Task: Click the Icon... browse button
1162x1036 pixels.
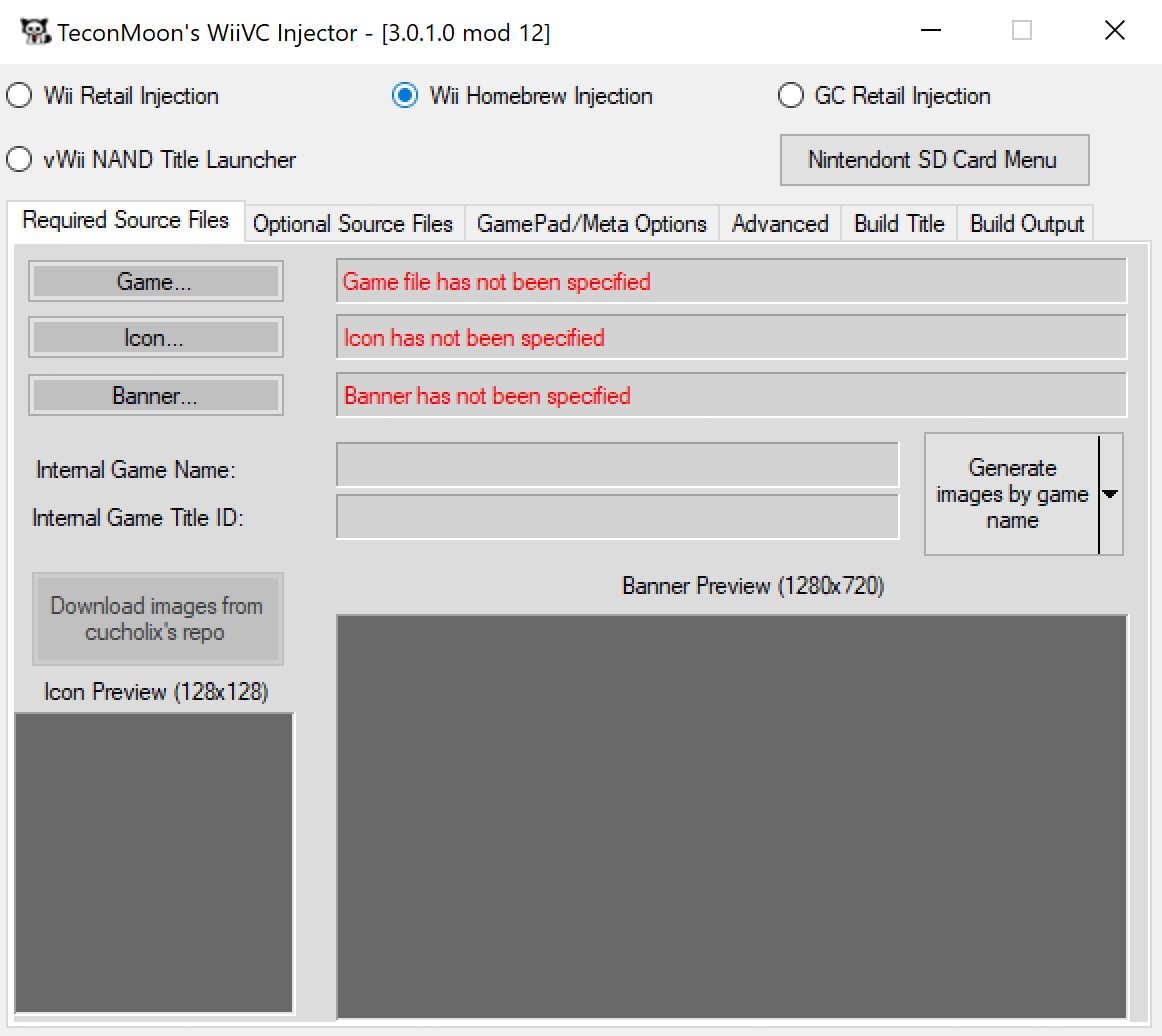Action: tap(156, 338)
